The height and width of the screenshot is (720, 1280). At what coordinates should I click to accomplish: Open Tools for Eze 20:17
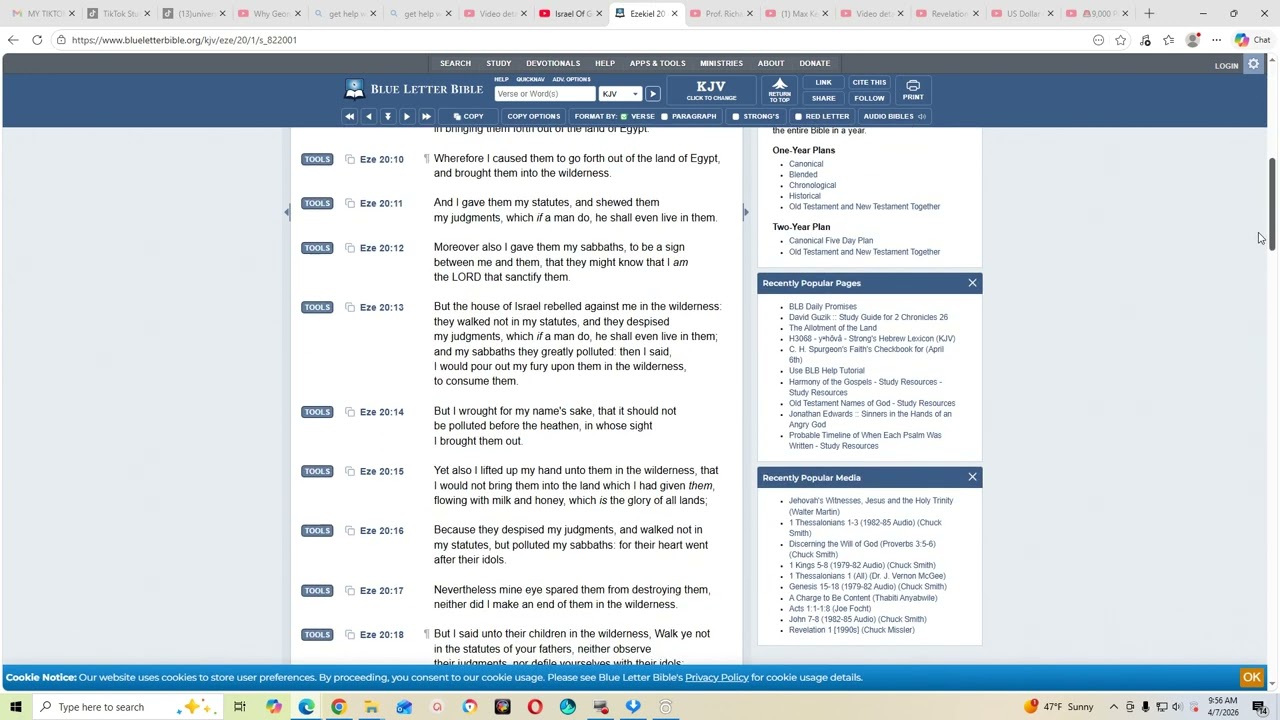click(x=317, y=590)
